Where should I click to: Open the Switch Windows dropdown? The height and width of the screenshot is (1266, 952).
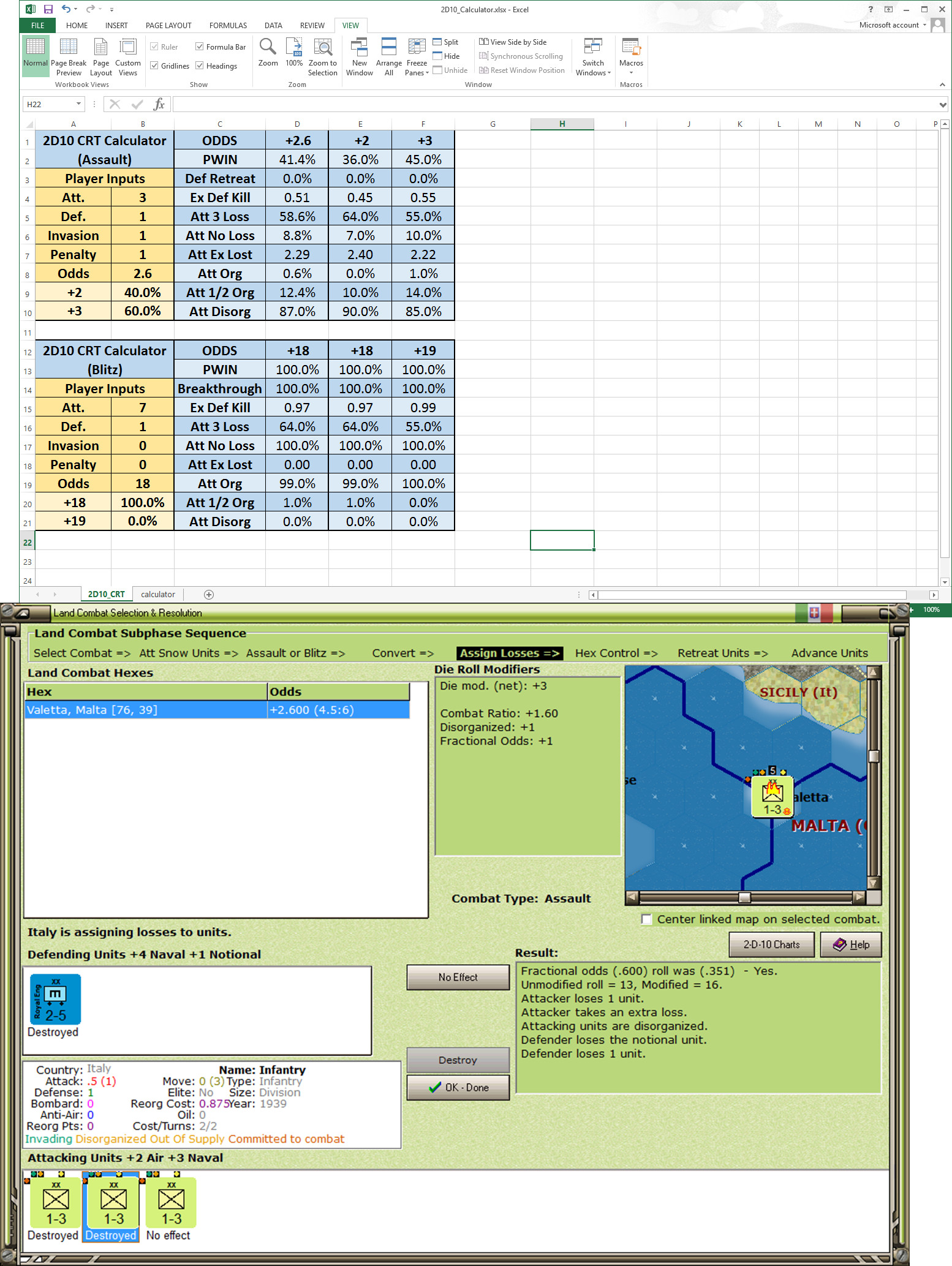pyautogui.click(x=592, y=72)
